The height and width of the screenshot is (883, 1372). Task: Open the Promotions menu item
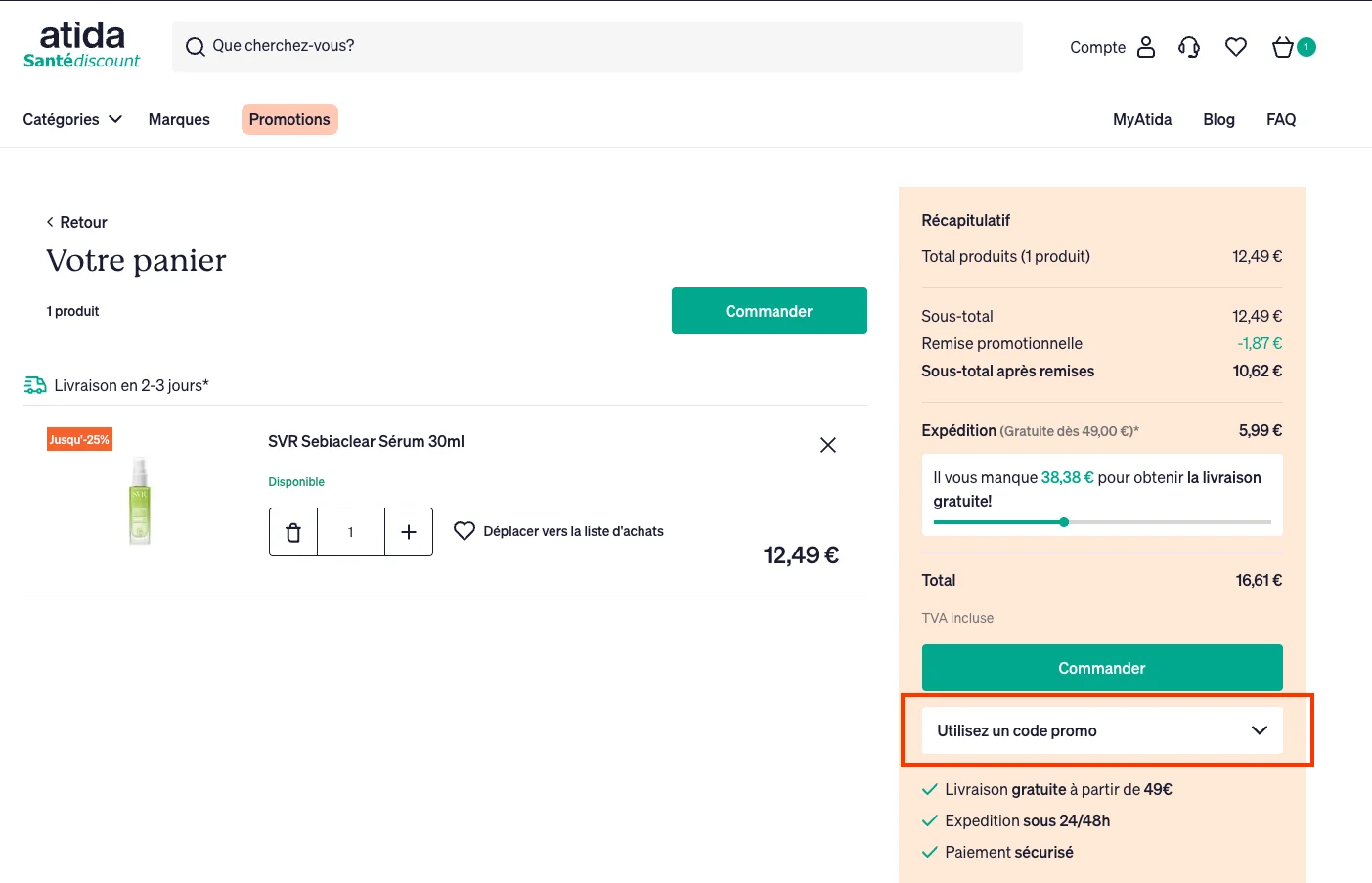[x=289, y=119]
